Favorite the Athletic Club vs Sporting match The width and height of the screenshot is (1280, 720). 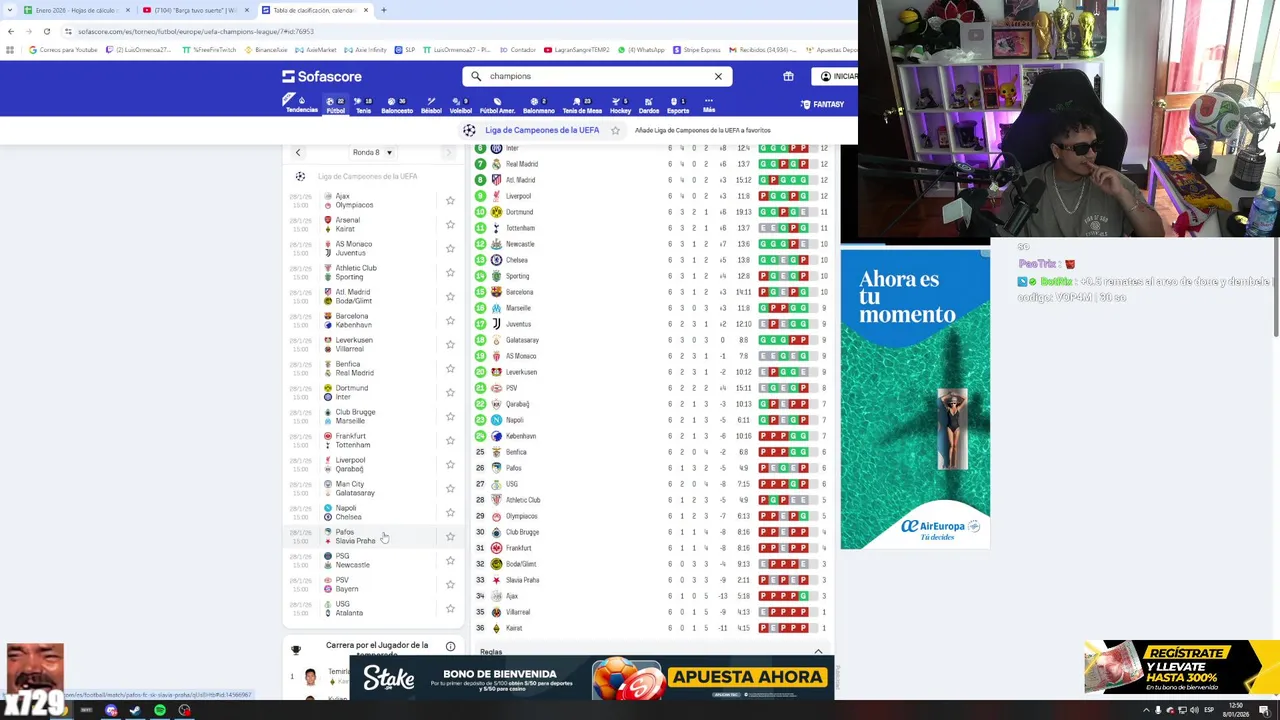[x=450, y=272]
